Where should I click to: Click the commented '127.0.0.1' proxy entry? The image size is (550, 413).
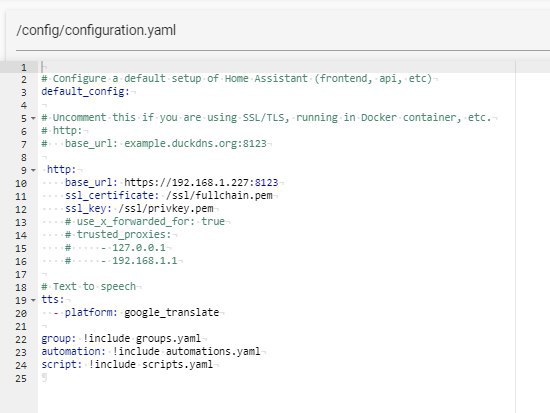[x=139, y=248]
